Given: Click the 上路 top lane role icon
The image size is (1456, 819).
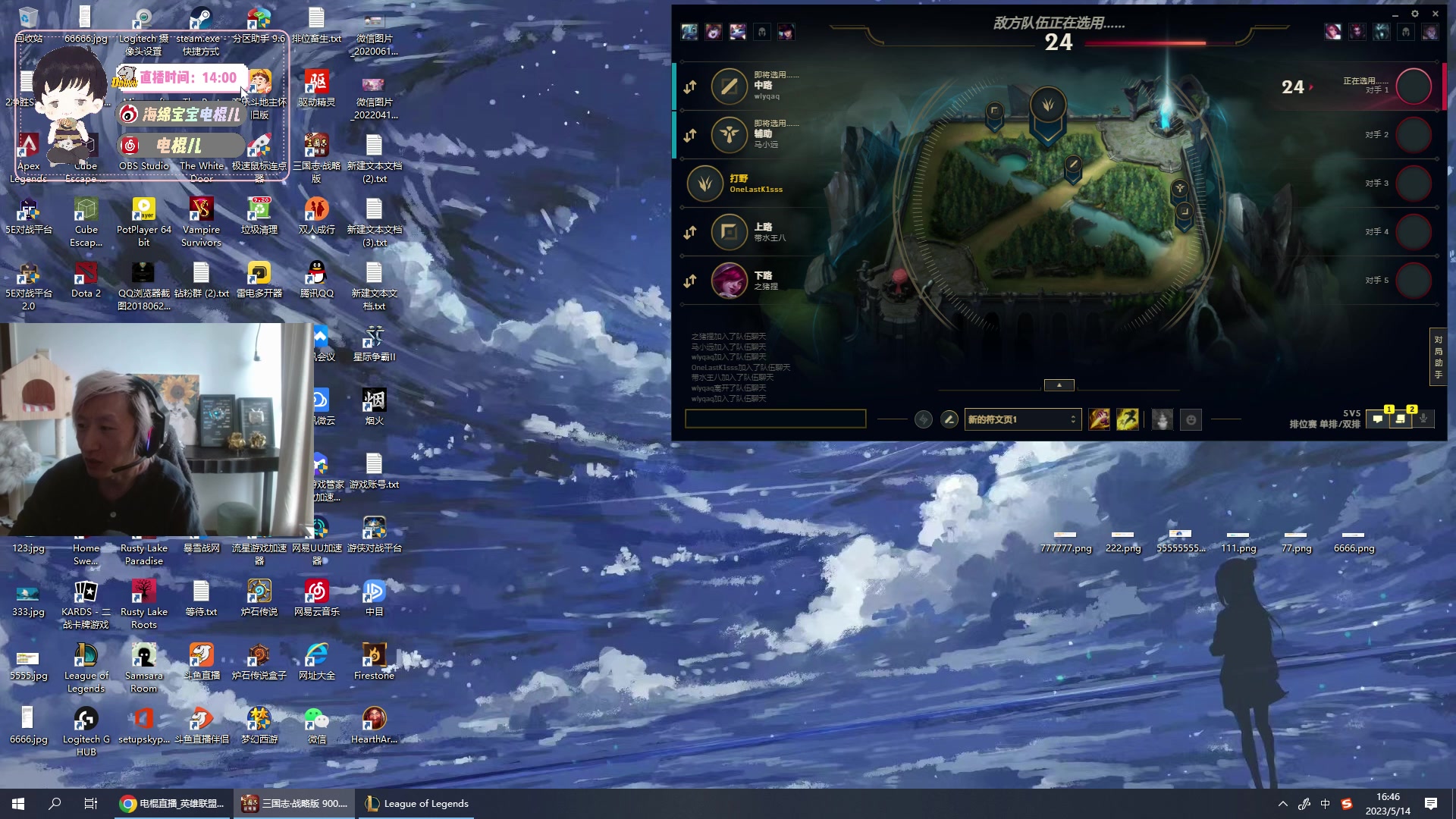Looking at the screenshot, I should pos(729,232).
